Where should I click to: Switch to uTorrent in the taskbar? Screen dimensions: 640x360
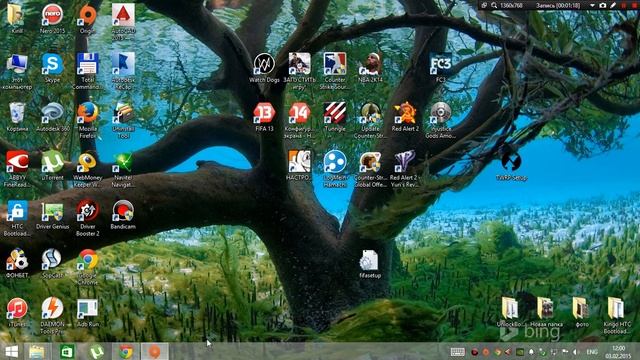pos(96,351)
